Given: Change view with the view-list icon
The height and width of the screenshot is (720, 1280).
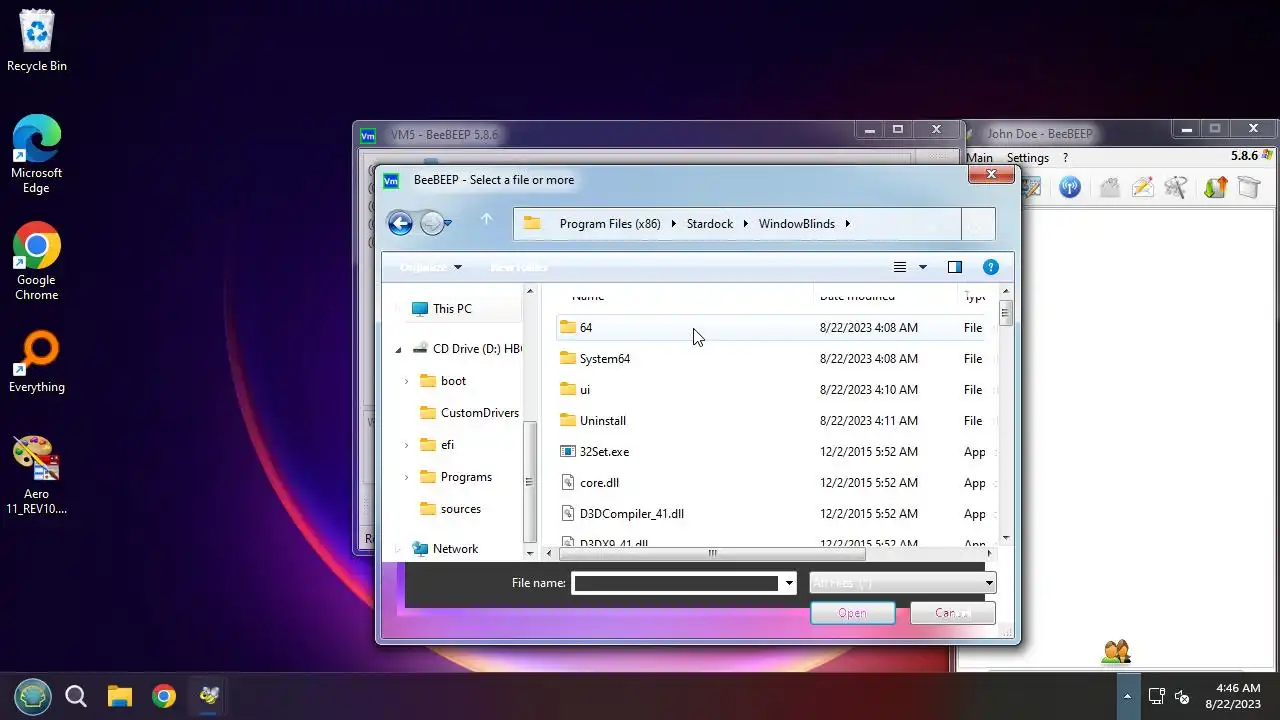Looking at the screenshot, I should point(900,267).
